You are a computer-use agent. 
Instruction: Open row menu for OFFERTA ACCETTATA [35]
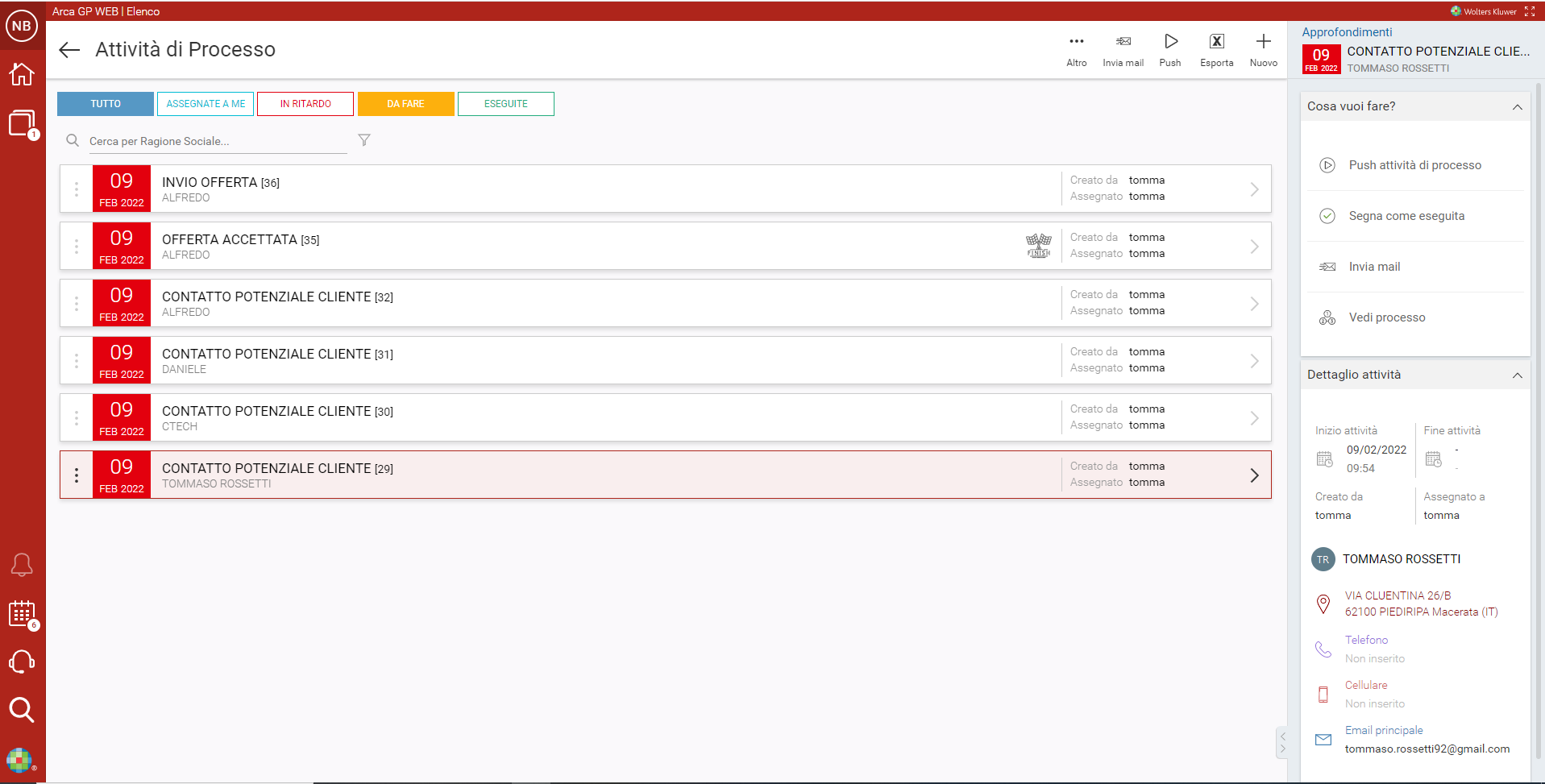(77, 247)
